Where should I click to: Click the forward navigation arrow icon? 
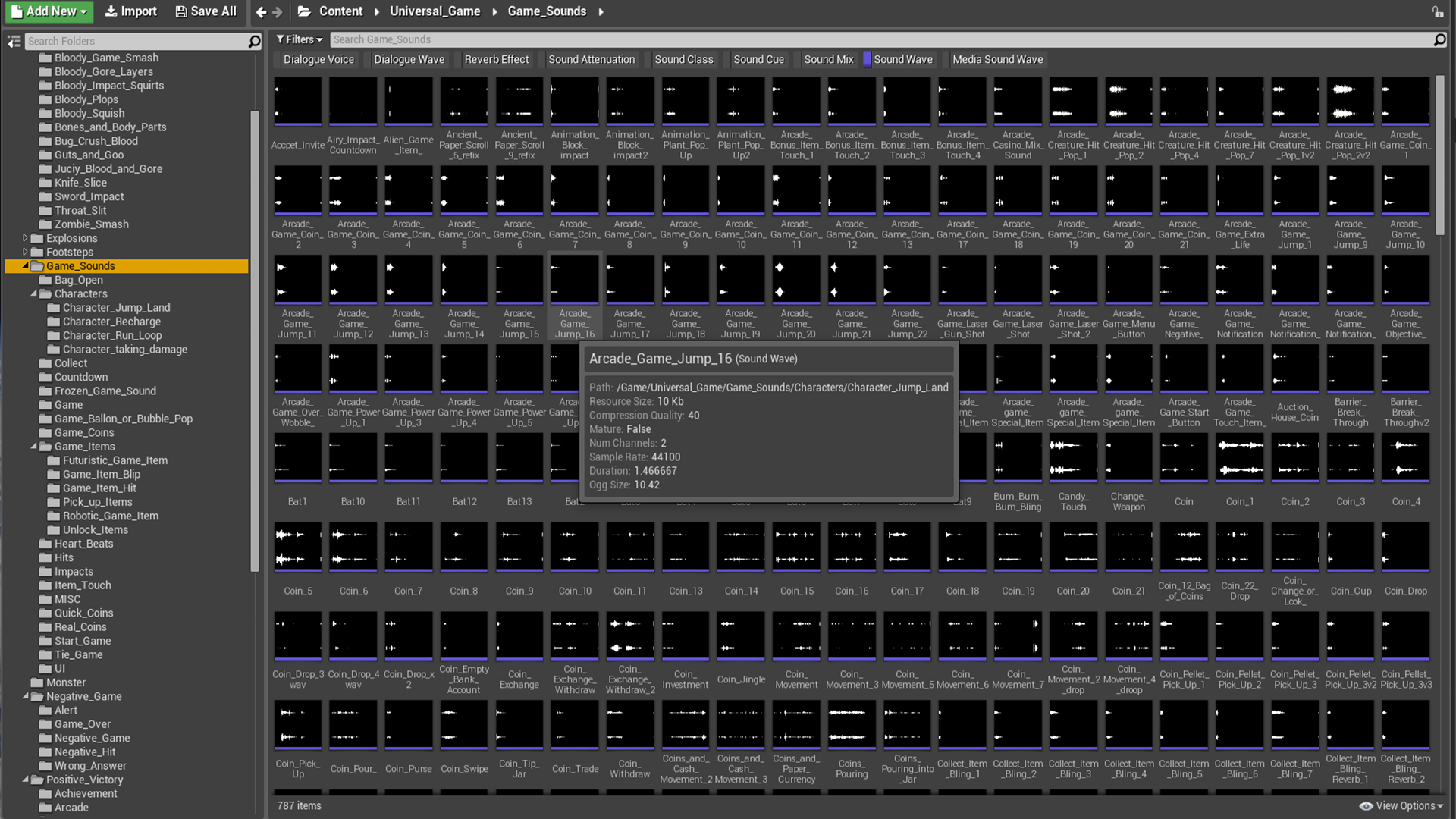click(277, 12)
